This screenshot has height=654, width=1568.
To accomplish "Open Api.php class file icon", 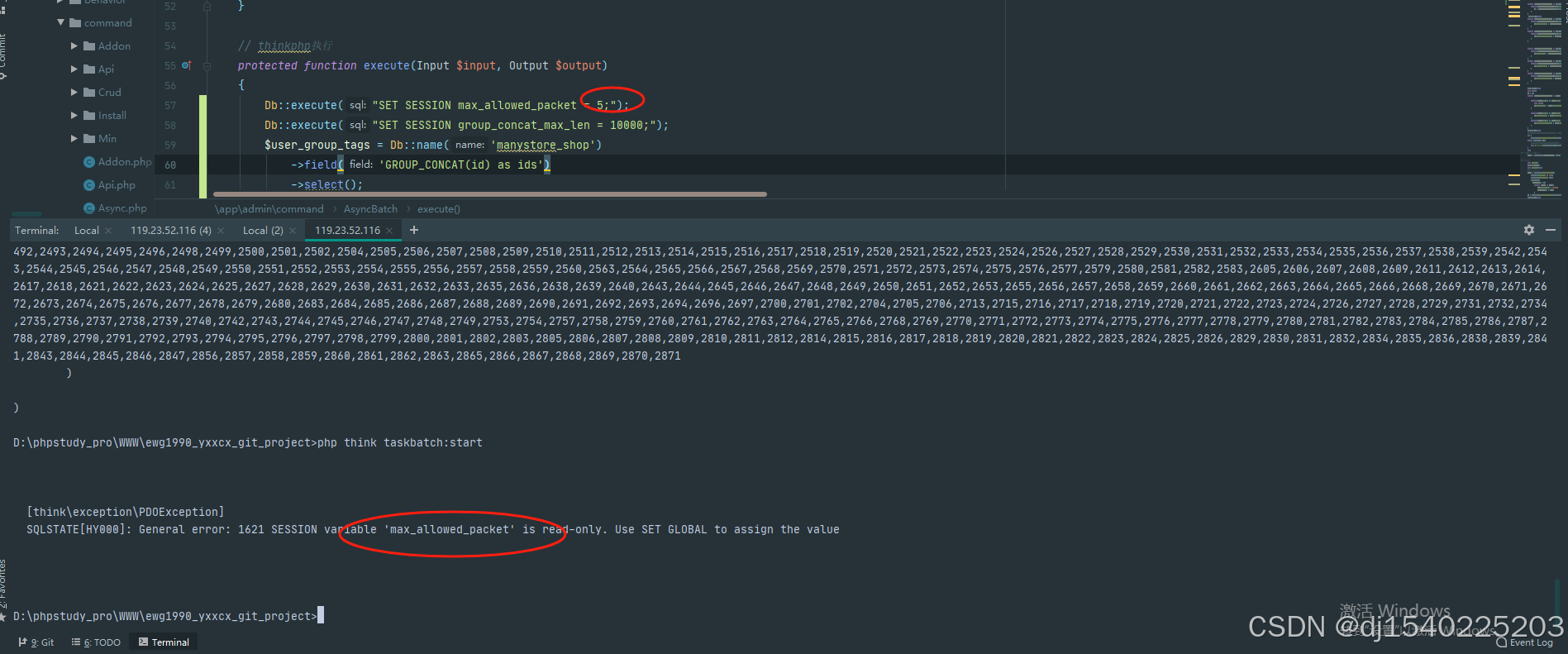I will tap(89, 185).
